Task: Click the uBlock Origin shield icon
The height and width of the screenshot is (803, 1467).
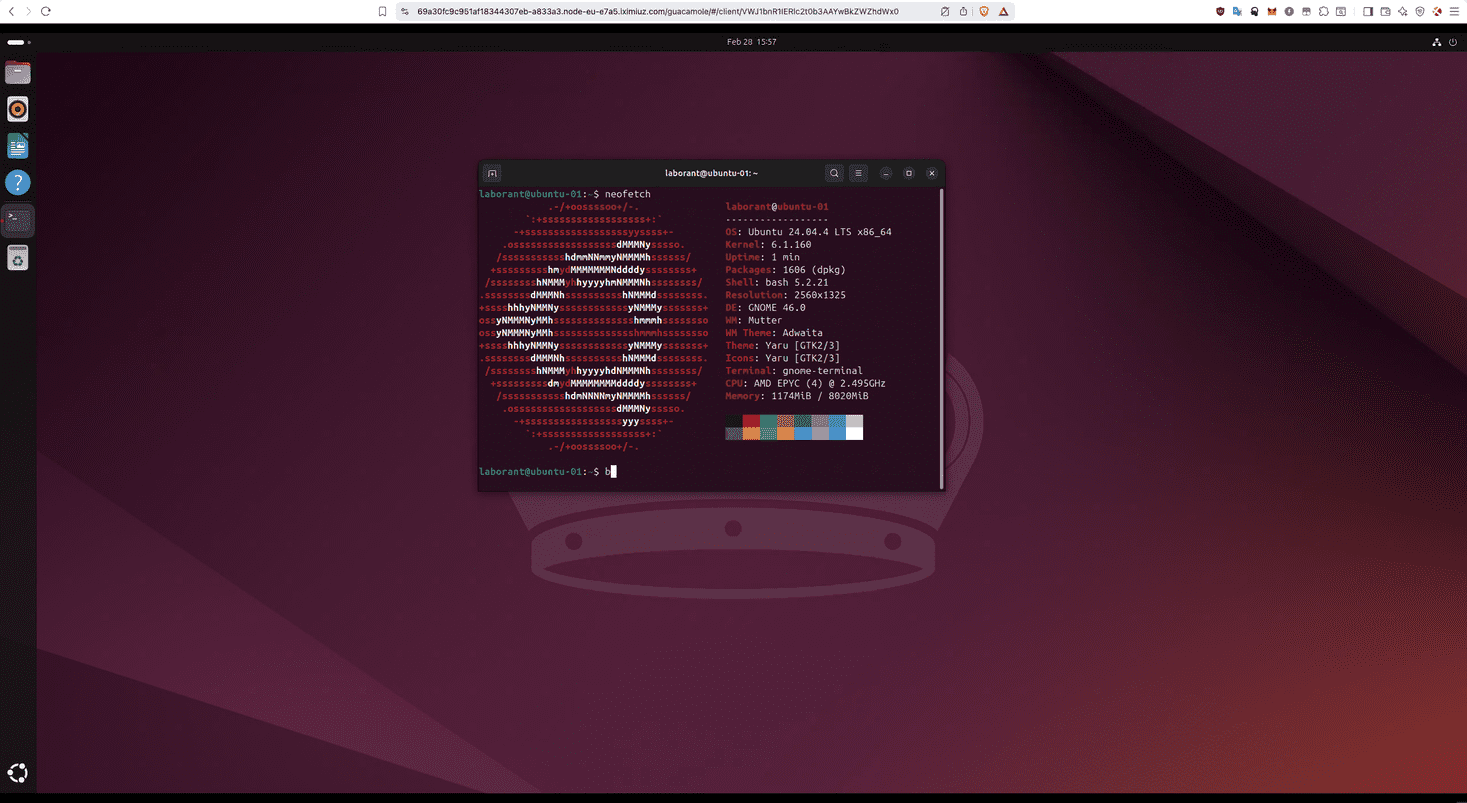Action: 1220,11
